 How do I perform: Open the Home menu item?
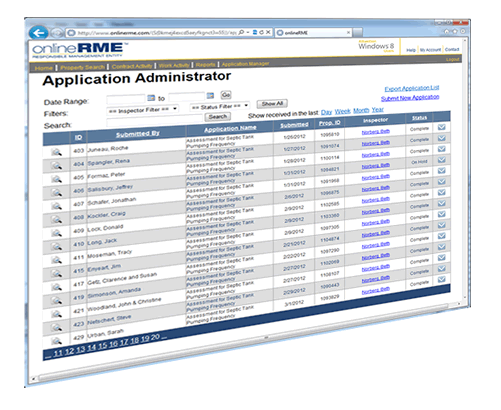coord(44,68)
